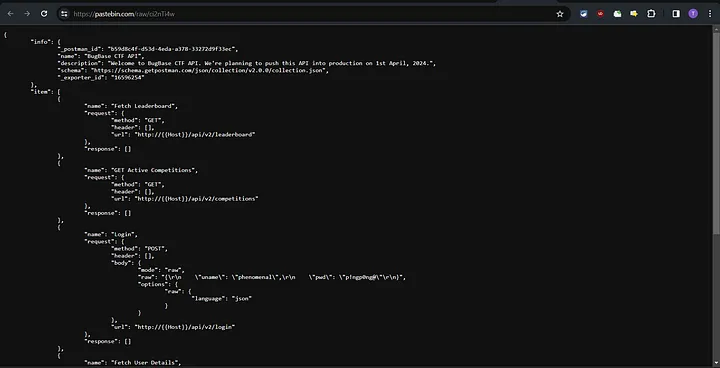Screen dimensions: 720x368
Task: Click the raw body line with uname phenomenal
Action: click(272, 277)
